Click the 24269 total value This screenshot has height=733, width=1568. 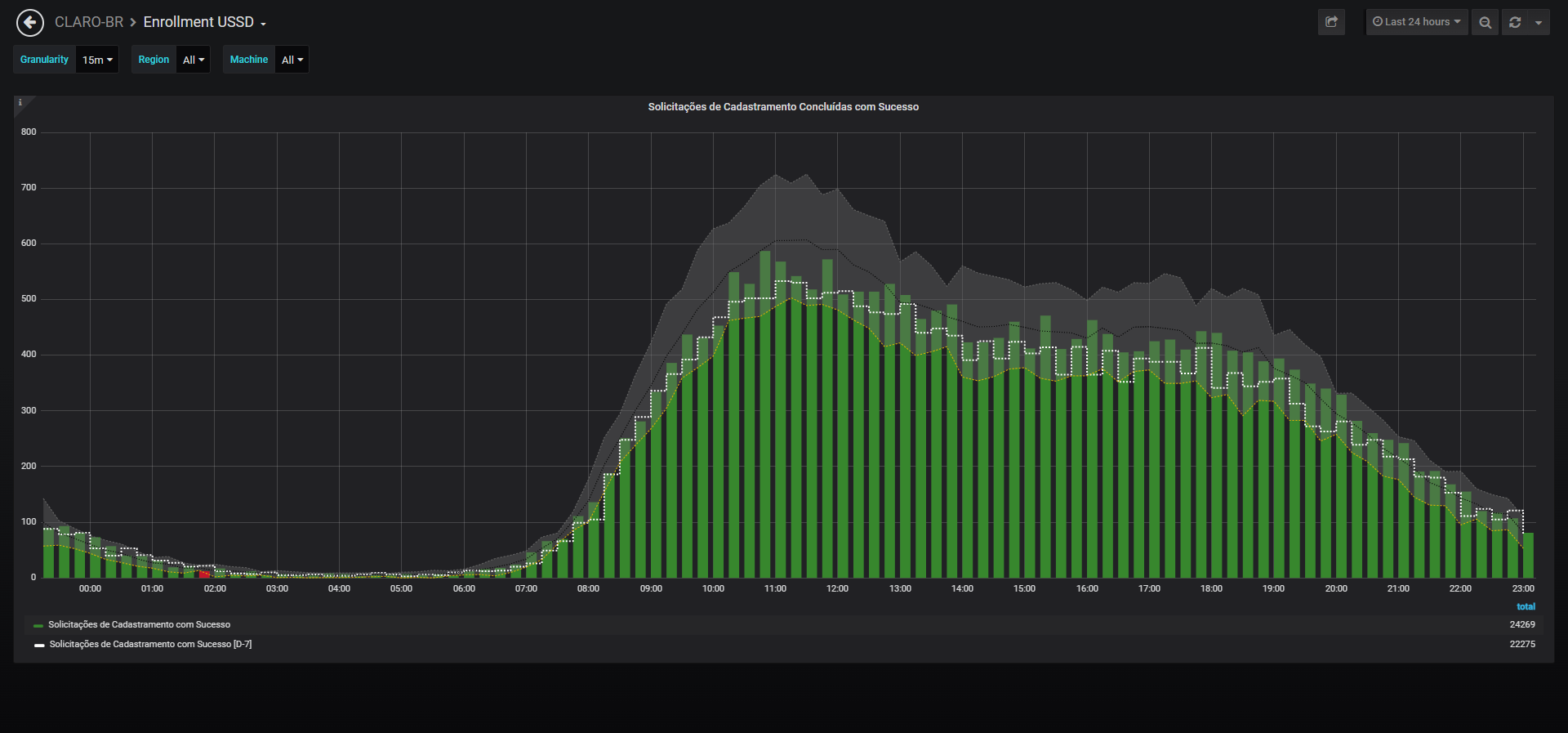pos(1522,625)
